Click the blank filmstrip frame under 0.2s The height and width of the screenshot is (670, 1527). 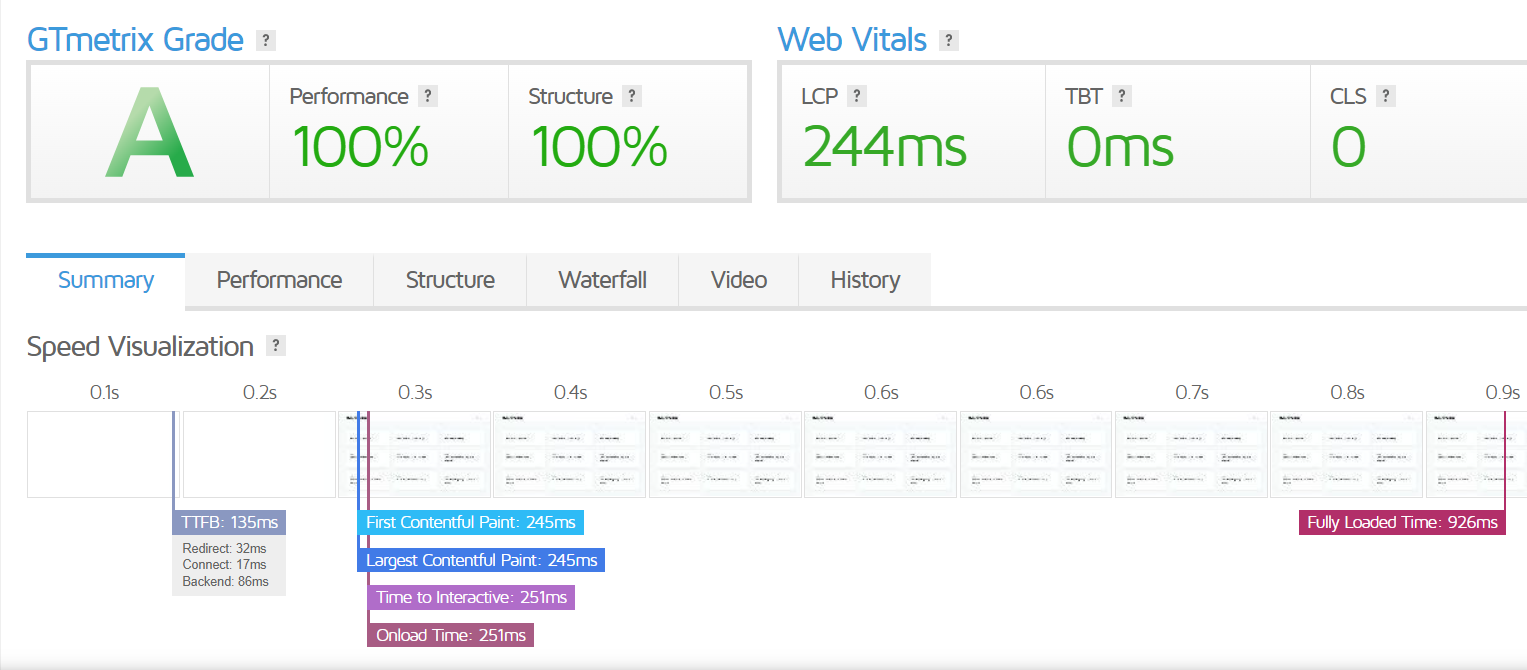click(259, 454)
